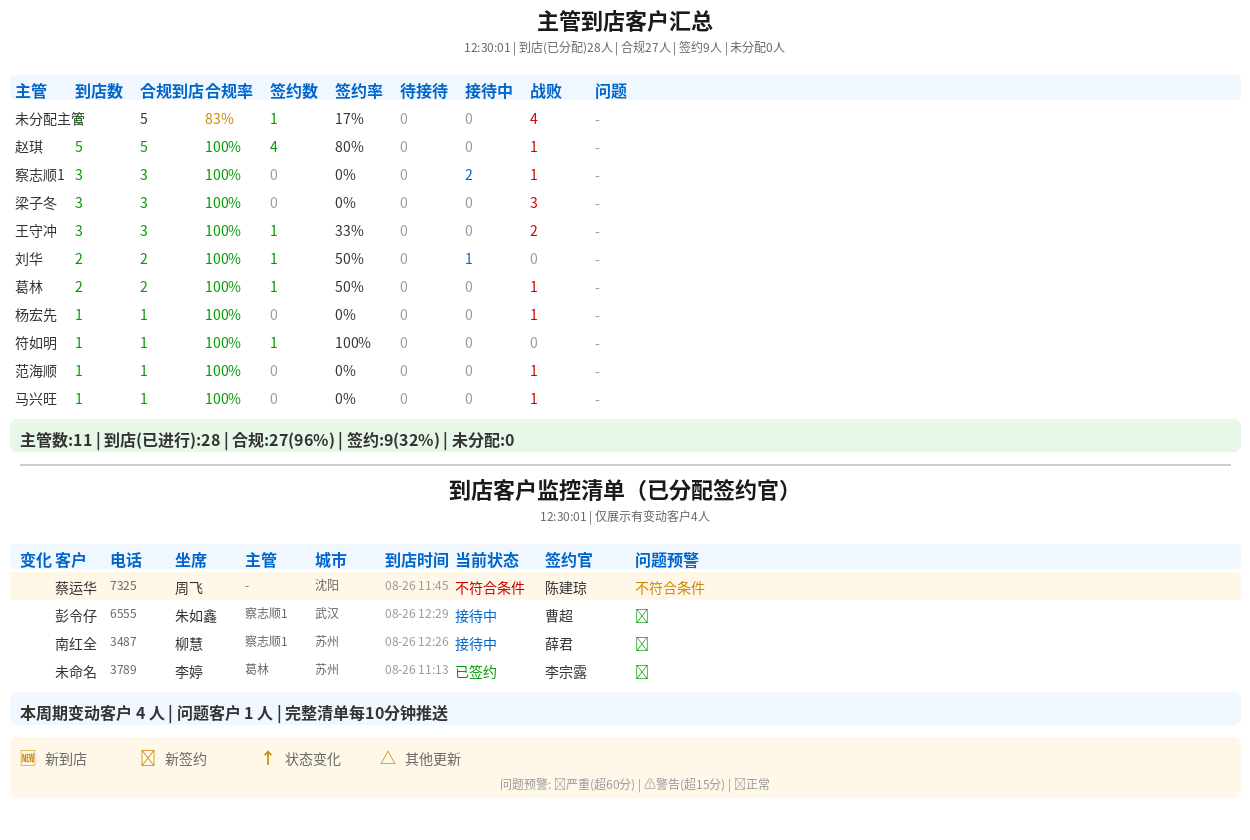Click the 当前状态 column header

click(487, 560)
